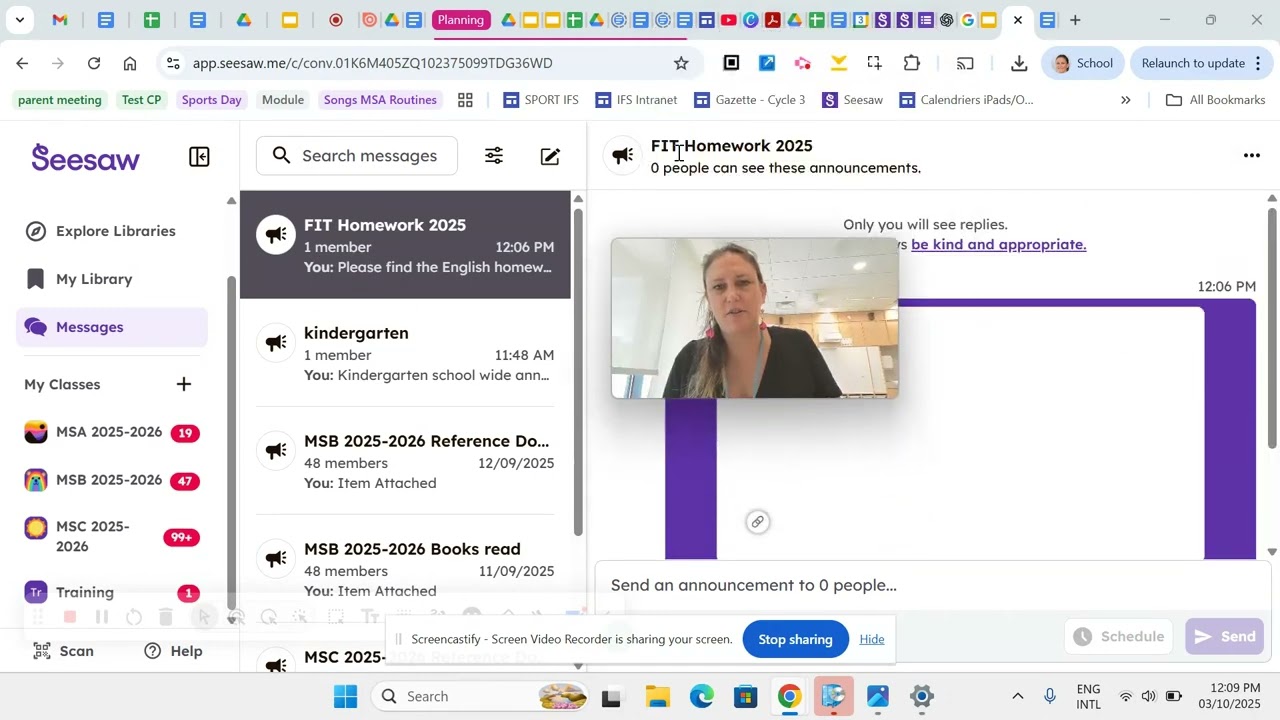The width and height of the screenshot is (1280, 720).
Task: Compose a new message
Action: tap(550, 156)
